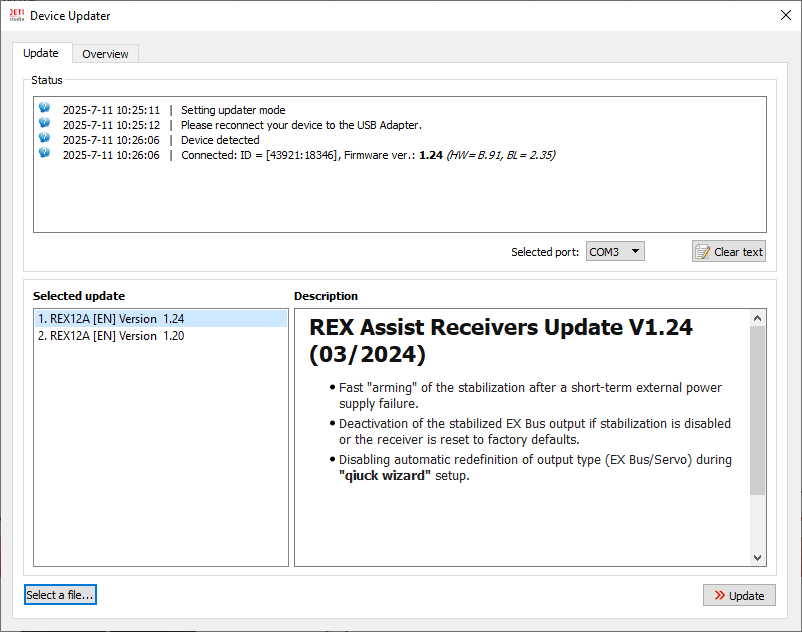Switch to the Overview tab
The height and width of the screenshot is (632, 802).
click(105, 54)
